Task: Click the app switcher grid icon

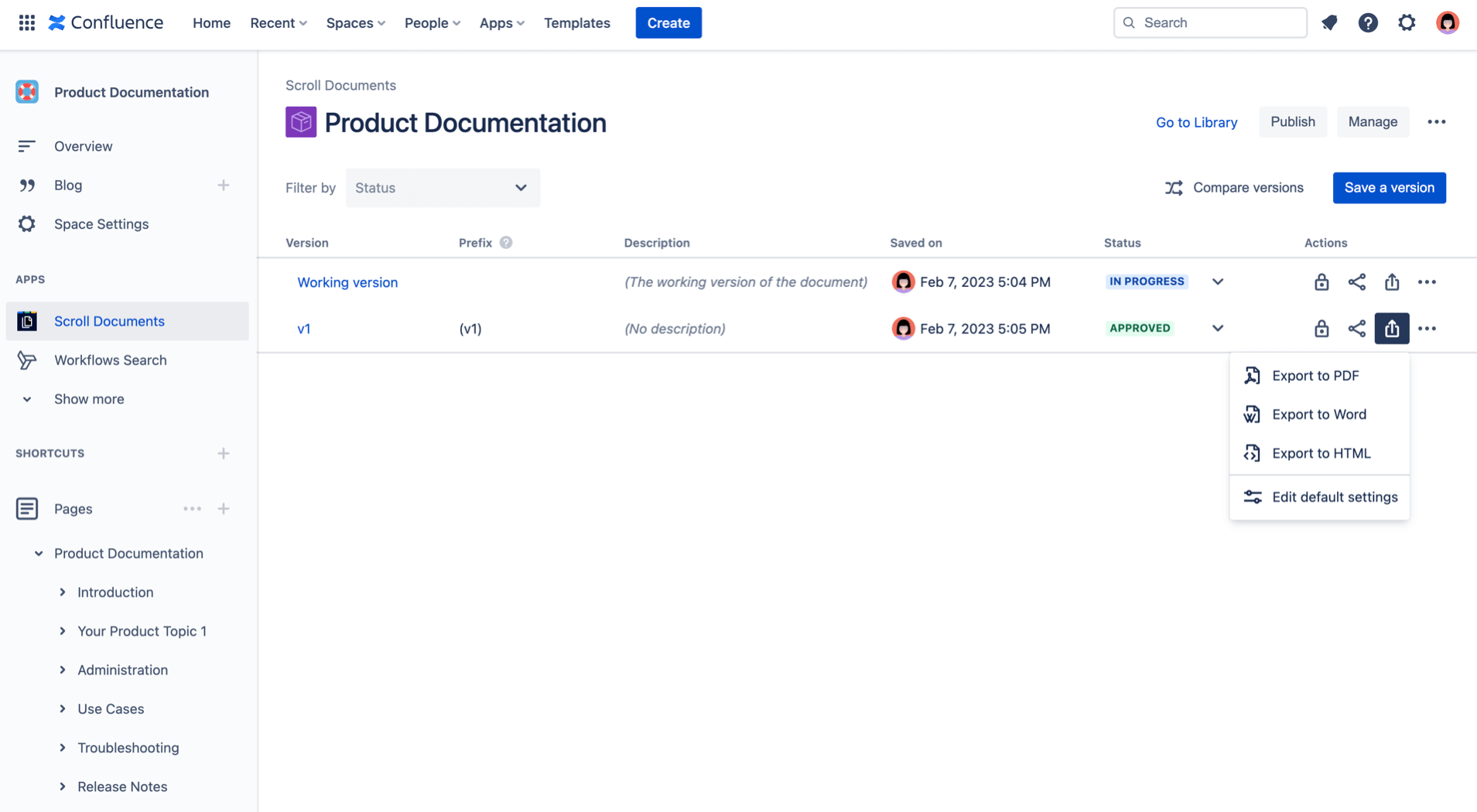Action: 27,23
